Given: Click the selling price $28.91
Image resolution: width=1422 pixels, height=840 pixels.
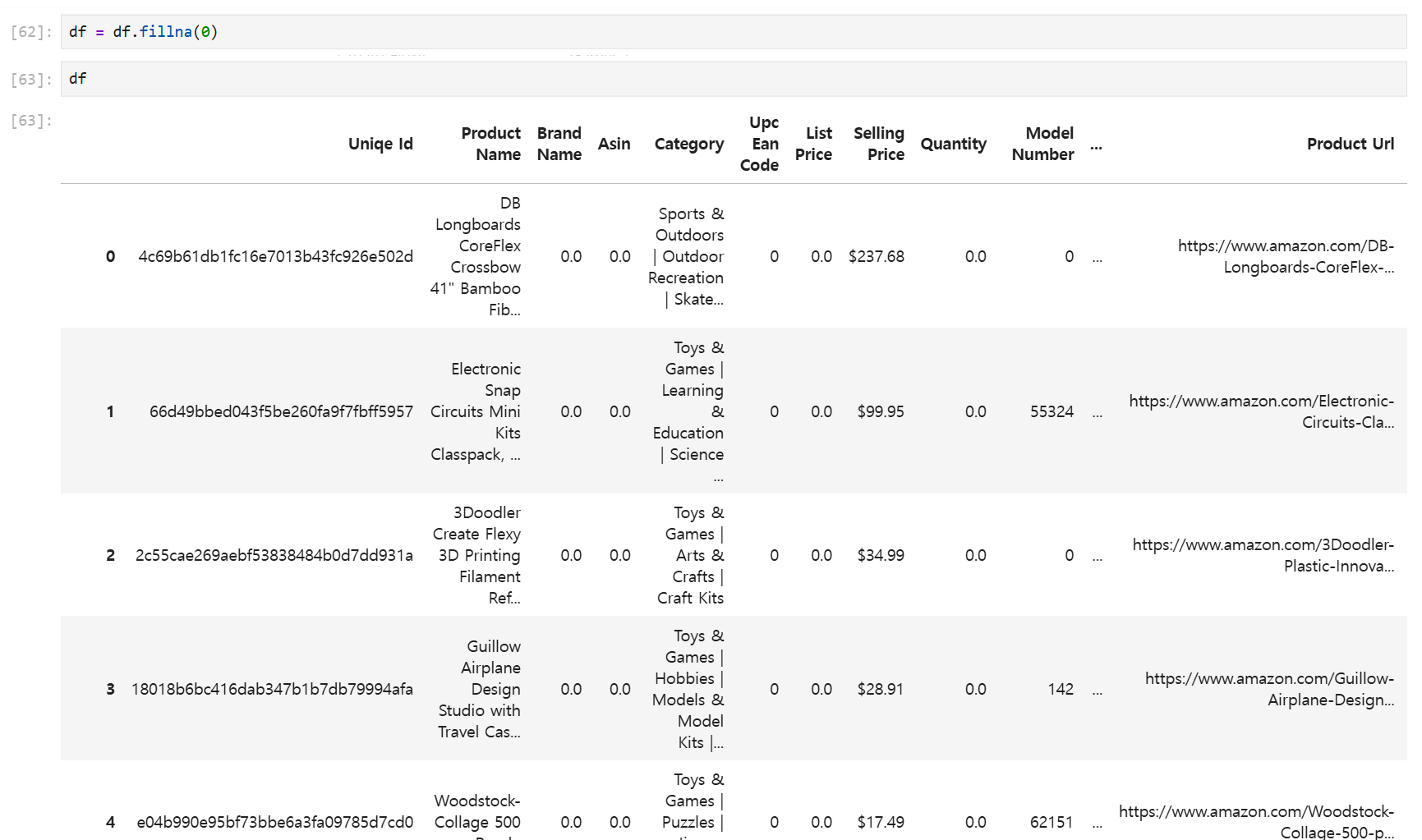Looking at the screenshot, I should click(881, 689).
